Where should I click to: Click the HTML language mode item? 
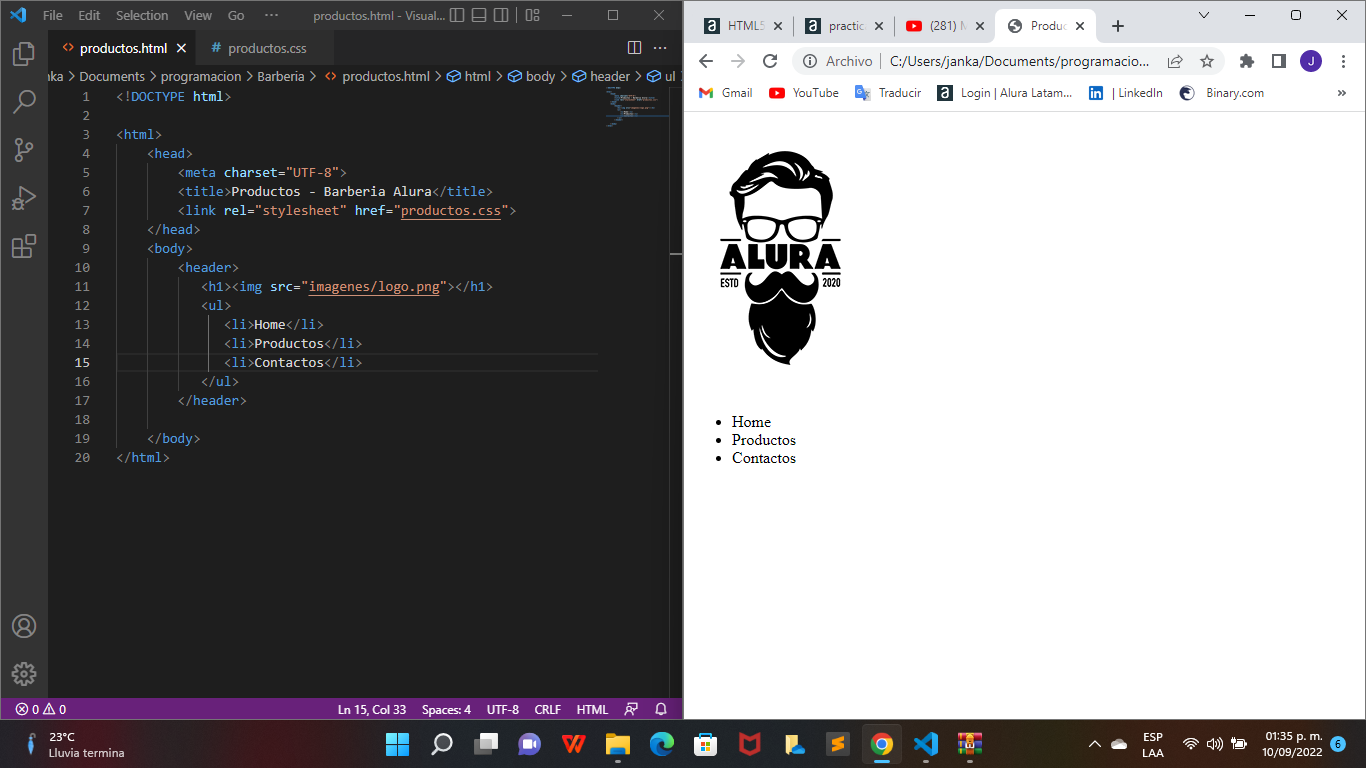[592, 709]
